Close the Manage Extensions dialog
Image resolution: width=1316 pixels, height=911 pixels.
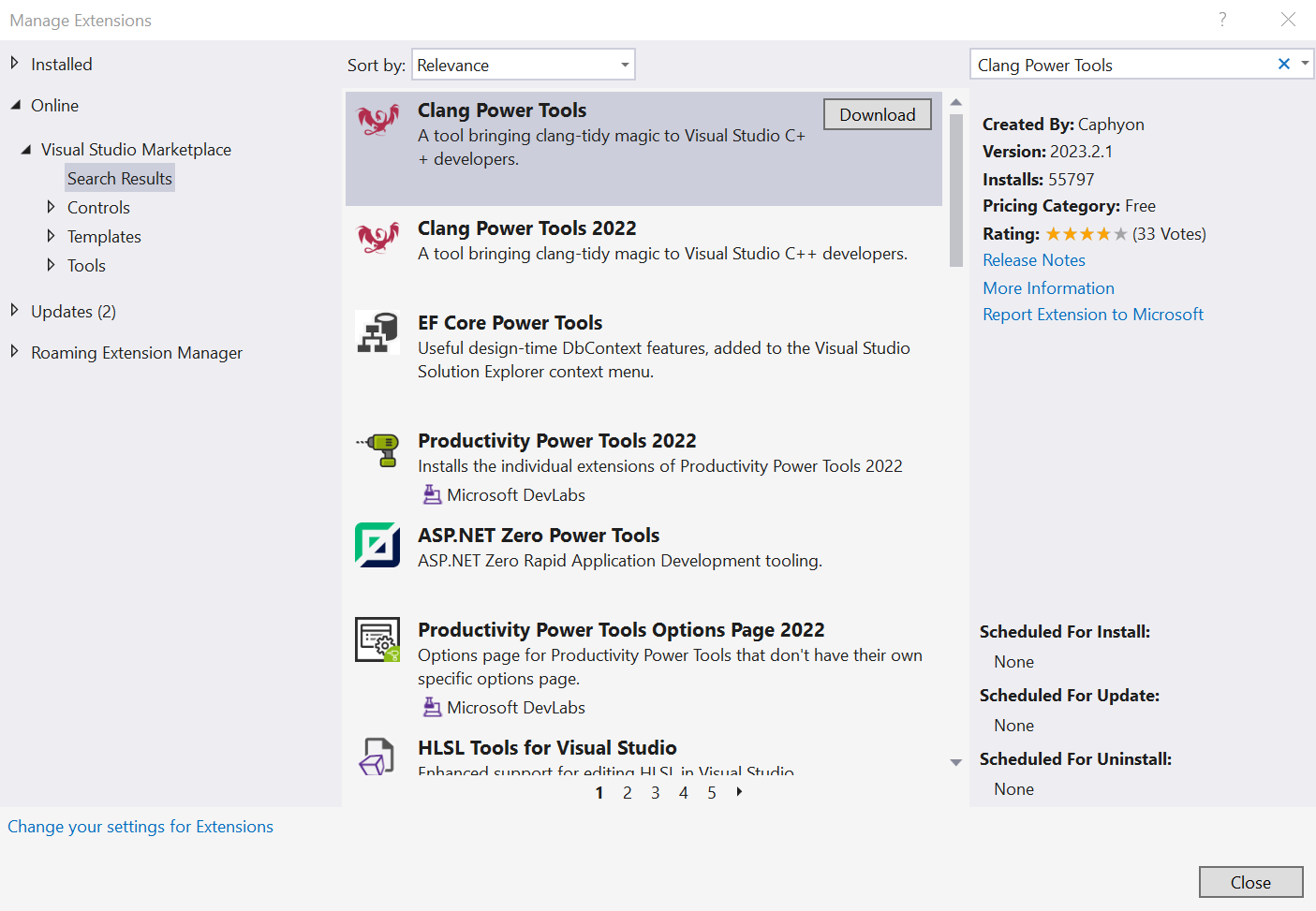pos(1250,882)
